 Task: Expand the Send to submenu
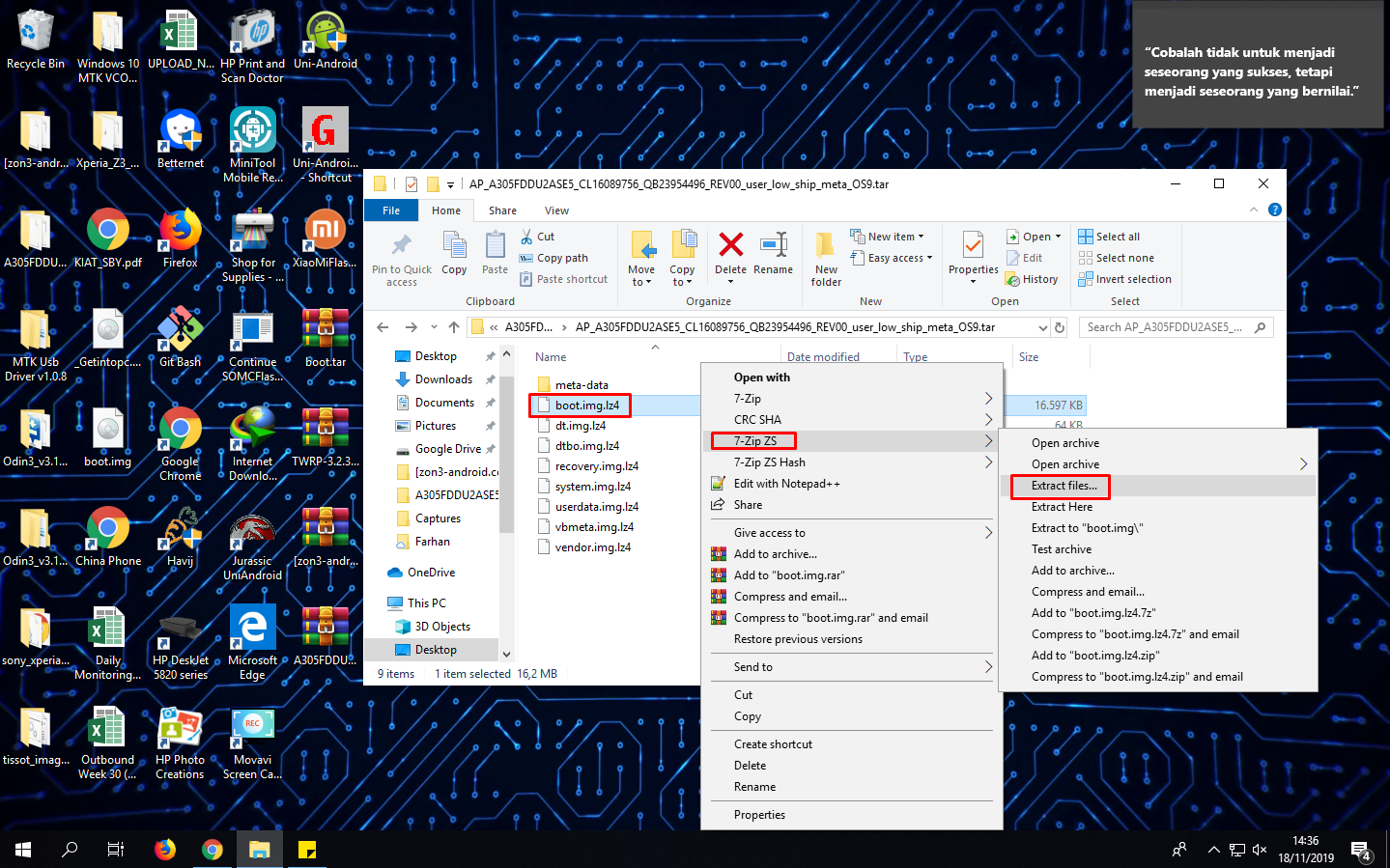(852, 667)
